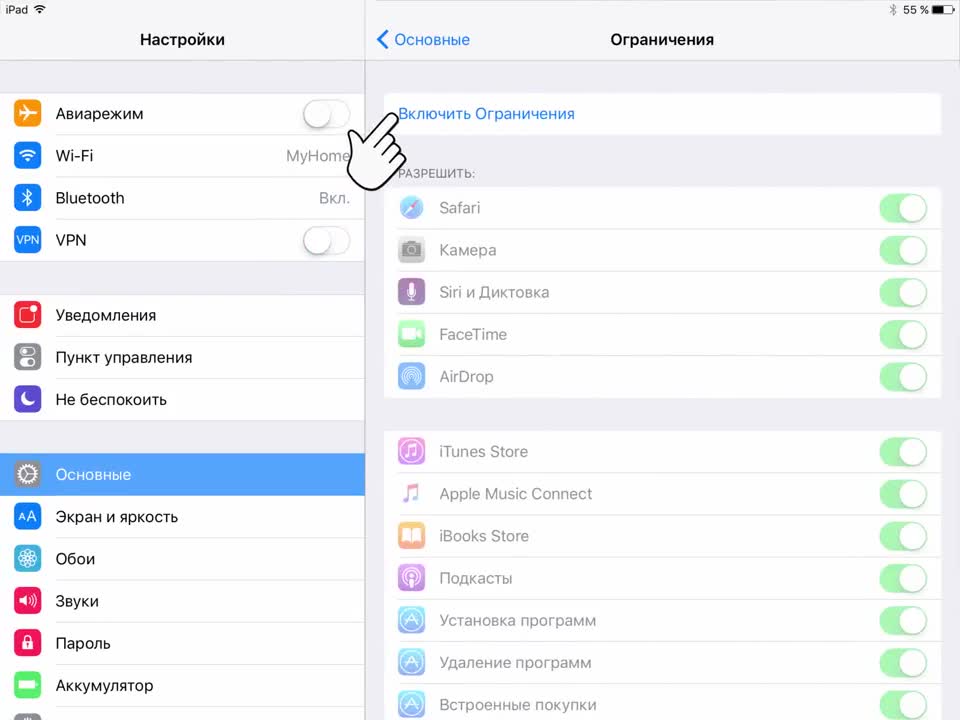Open Не беспокоить settings
960x720 pixels.
182,400
